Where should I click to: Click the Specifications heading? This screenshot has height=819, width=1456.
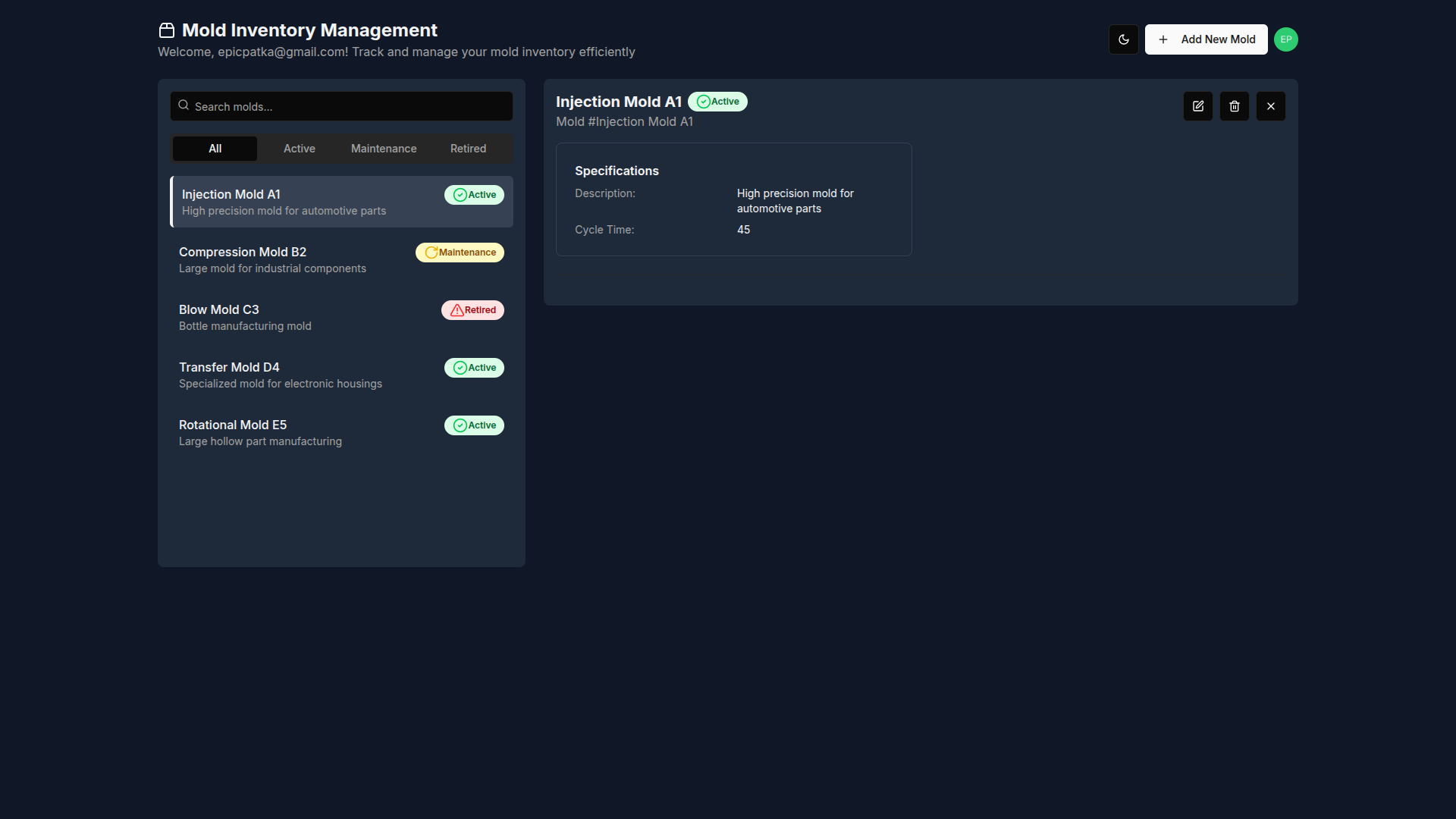[617, 171]
